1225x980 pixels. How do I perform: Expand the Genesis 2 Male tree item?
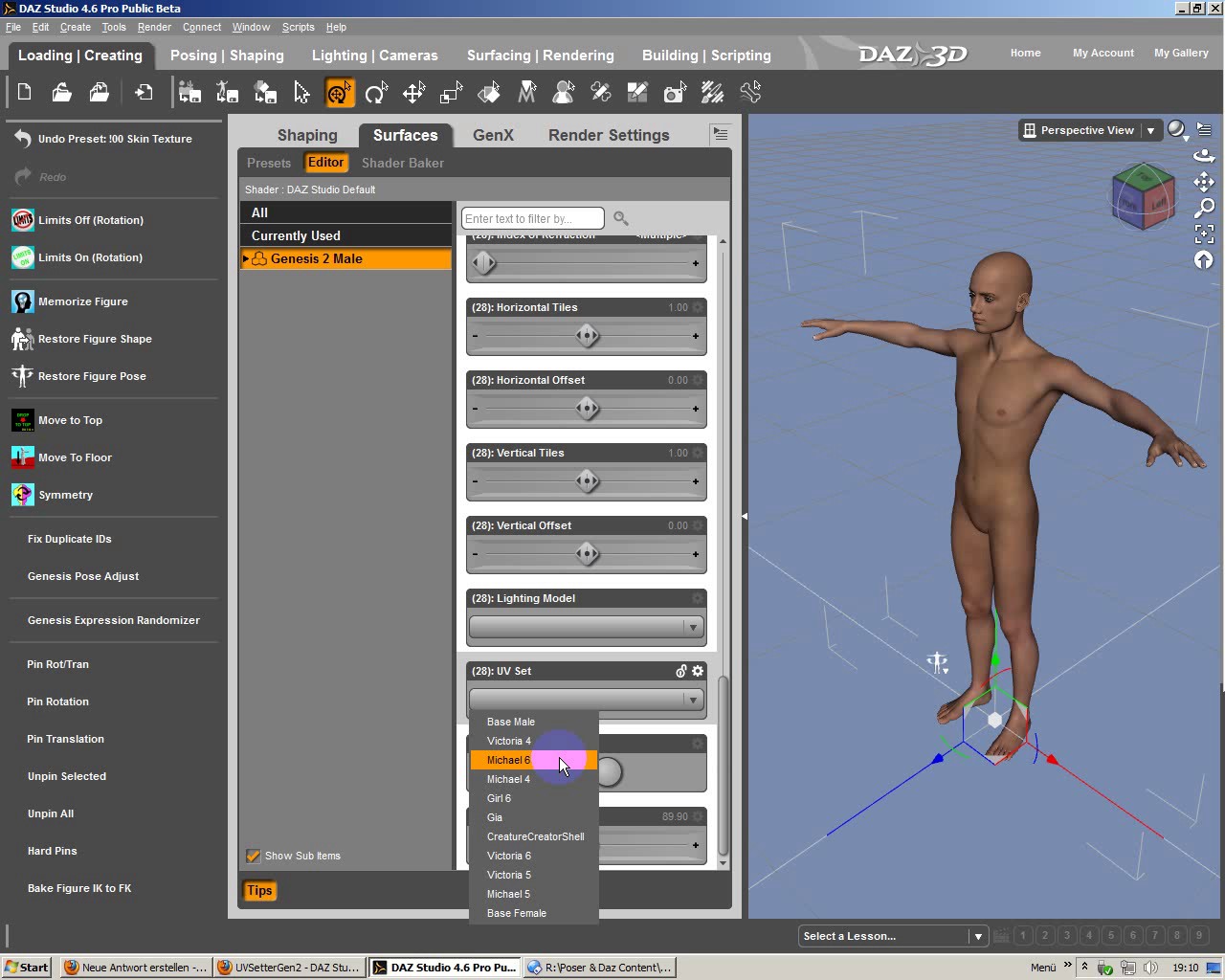tap(246, 258)
